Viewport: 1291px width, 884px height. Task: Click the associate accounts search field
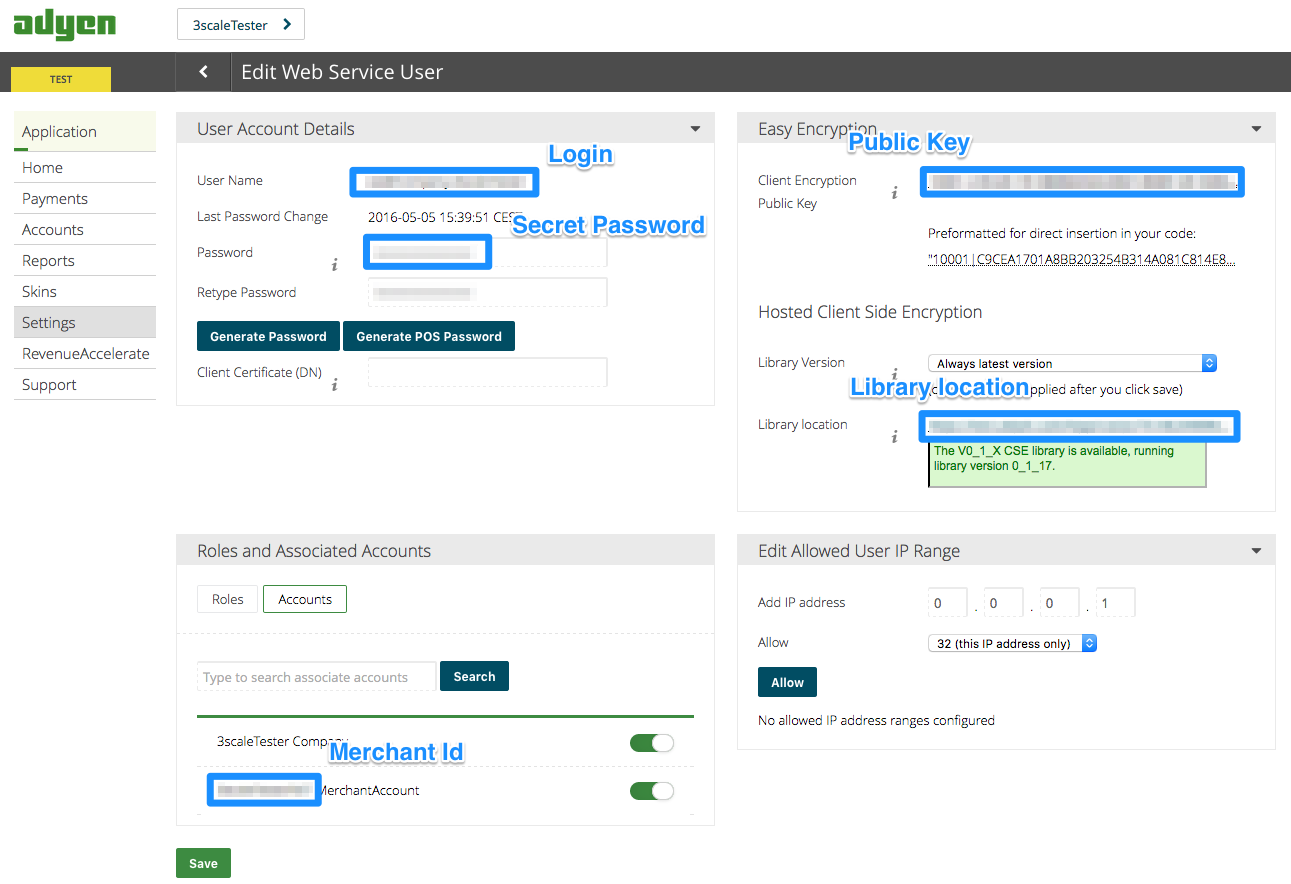316,677
